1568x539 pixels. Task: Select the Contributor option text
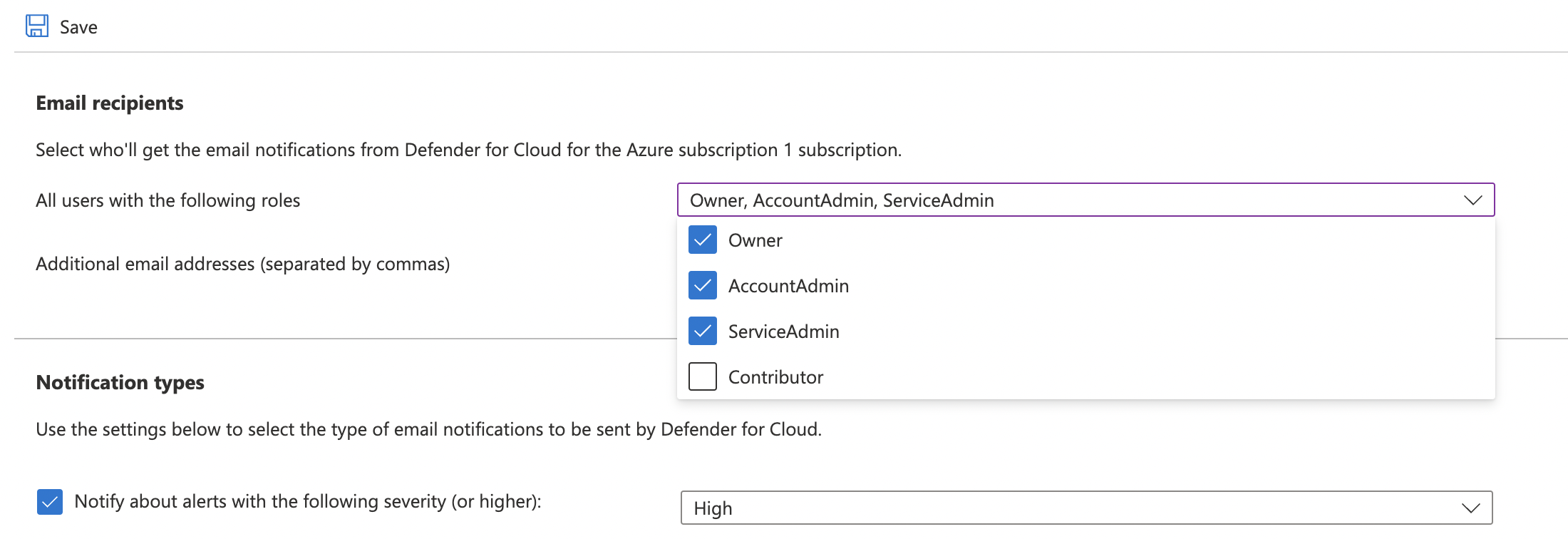tap(775, 377)
